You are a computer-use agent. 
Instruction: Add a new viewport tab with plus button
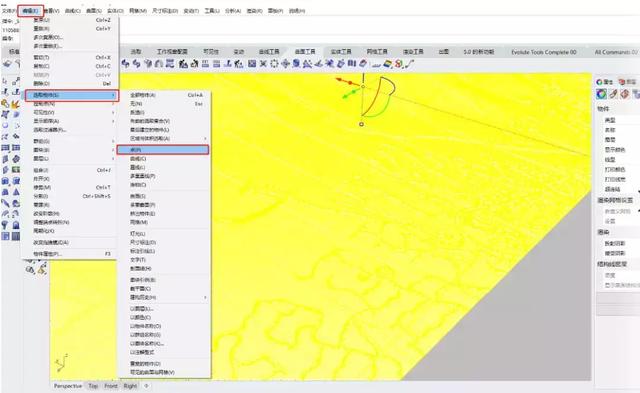coord(146,386)
